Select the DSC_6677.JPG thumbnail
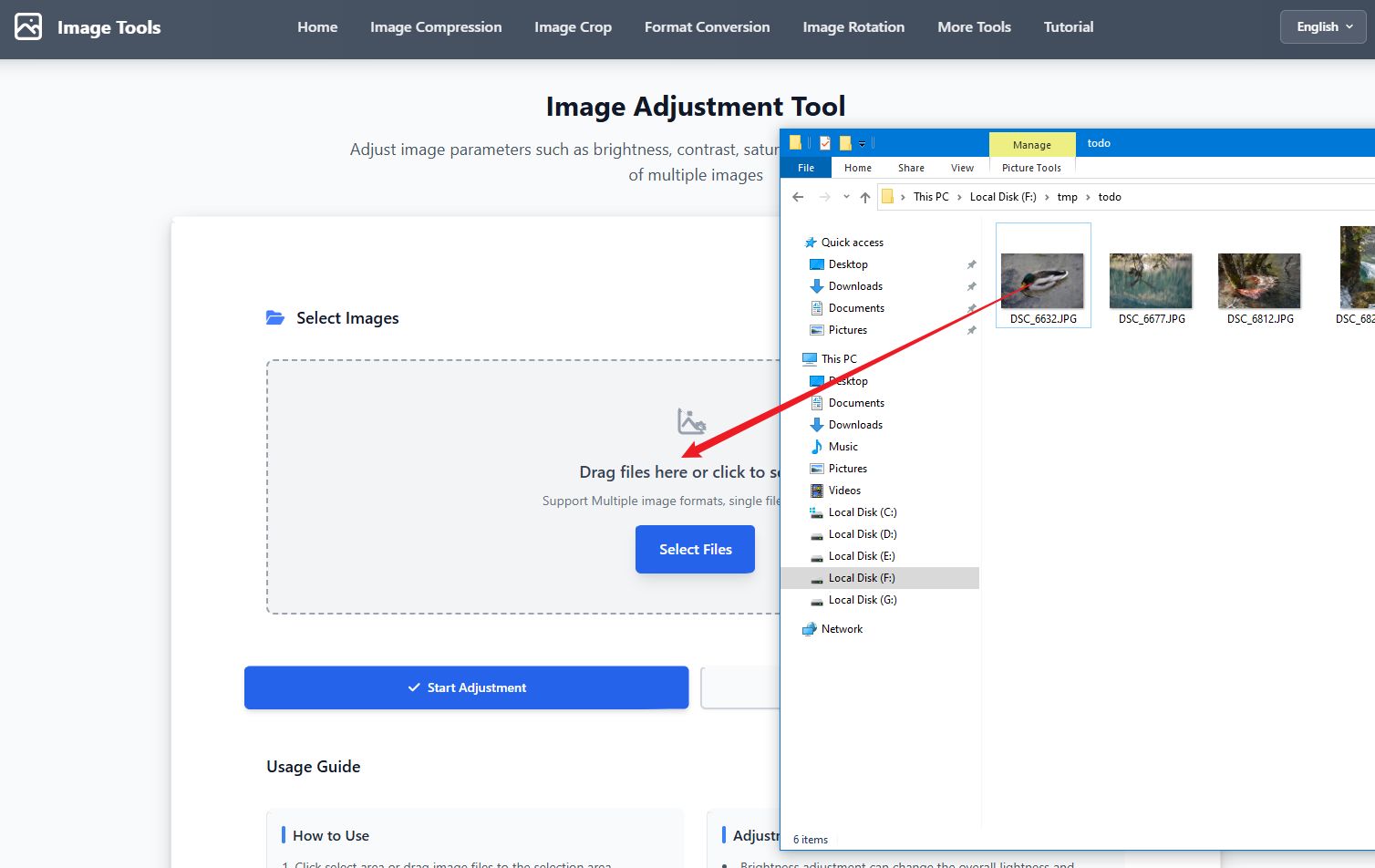The height and width of the screenshot is (868, 1375). (1151, 281)
